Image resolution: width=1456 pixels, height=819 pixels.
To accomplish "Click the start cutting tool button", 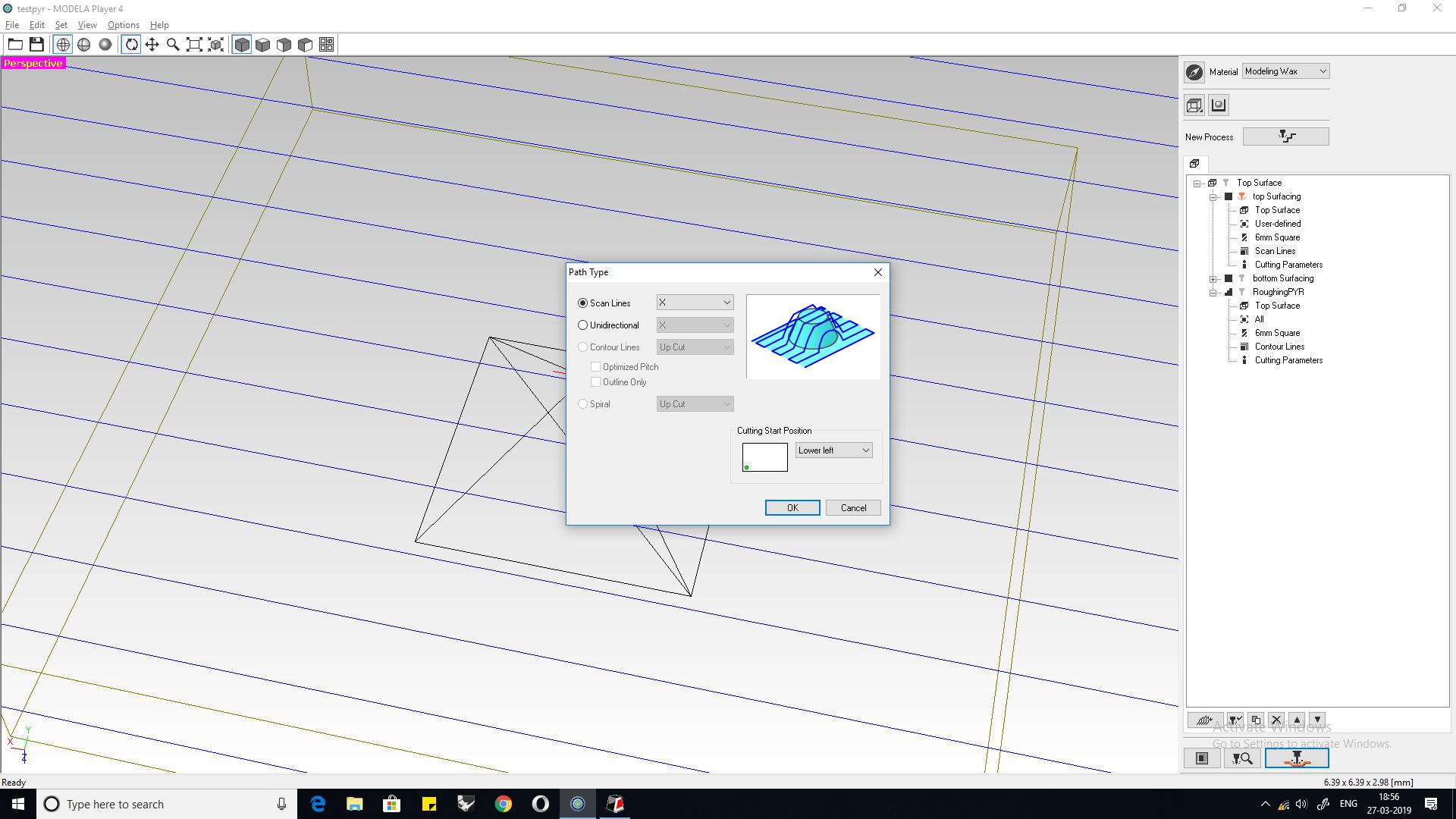I will [1296, 758].
